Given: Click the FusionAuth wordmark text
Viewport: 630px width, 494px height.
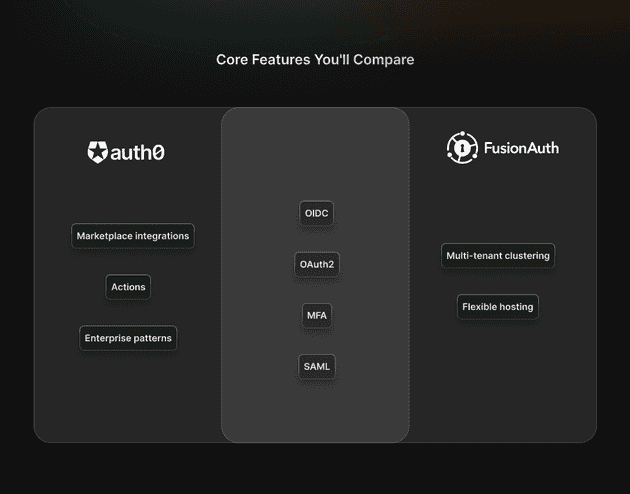Looking at the screenshot, I should (521, 148).
